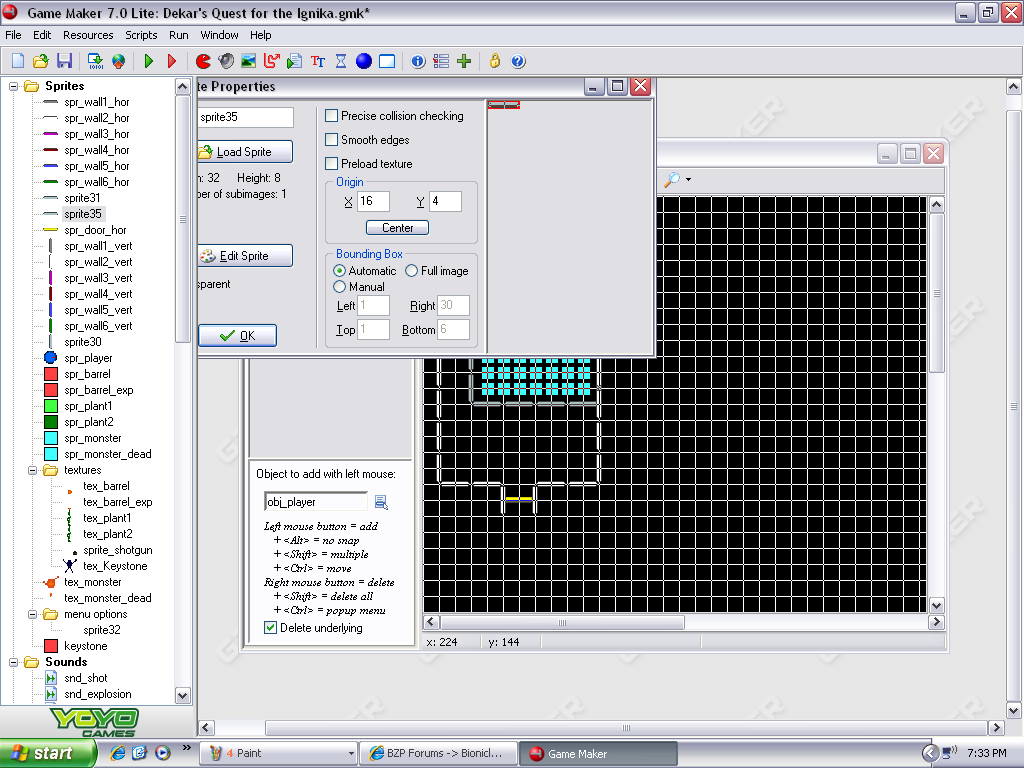Screen dimensions: 1024x768
Task: Collapse the textures folder
Action: (33, 470)
